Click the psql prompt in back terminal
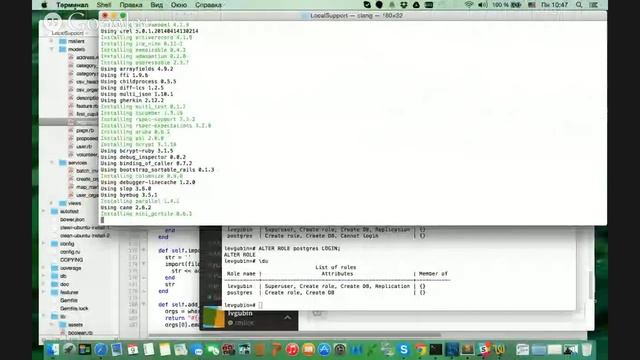640x360 pixels. tap(243, 305)
